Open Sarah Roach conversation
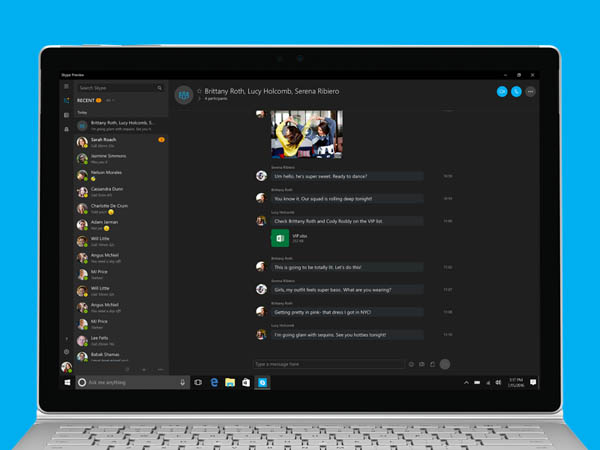Image resolution: width=600 pixels, height=450 pixels. pyautogui.click(x=121, y=142)
